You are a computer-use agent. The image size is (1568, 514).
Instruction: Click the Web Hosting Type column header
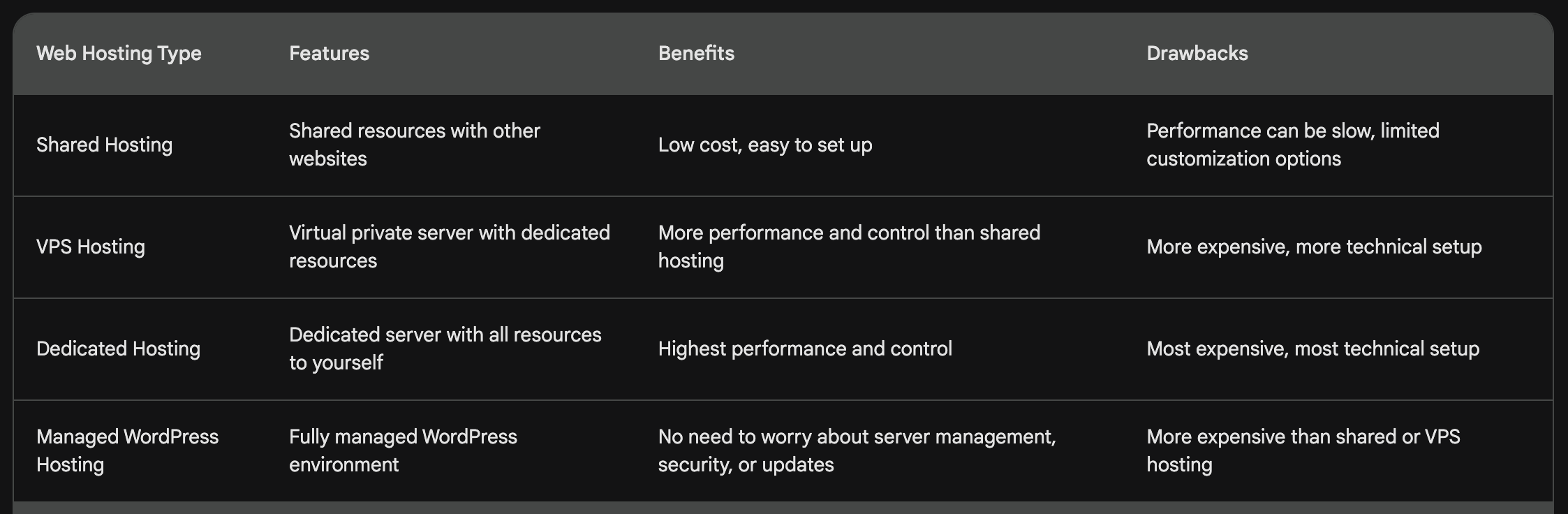[x=119, y=54]
